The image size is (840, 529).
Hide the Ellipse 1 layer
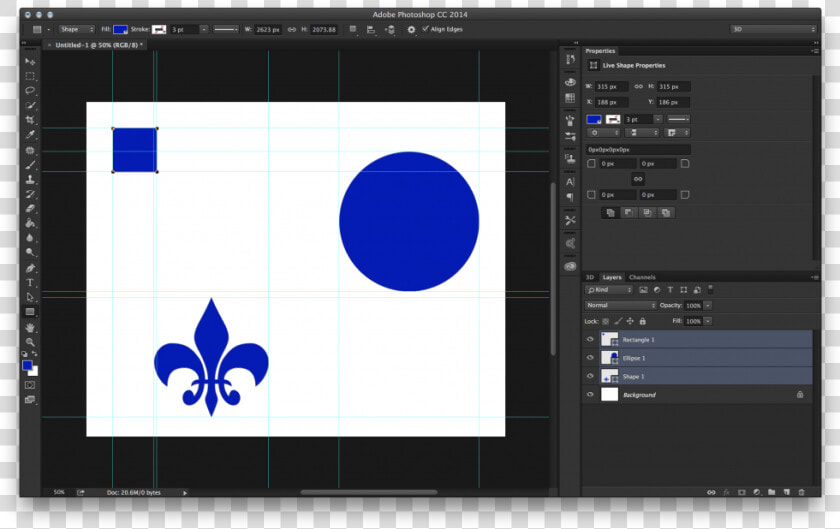[x=590, y=357]
